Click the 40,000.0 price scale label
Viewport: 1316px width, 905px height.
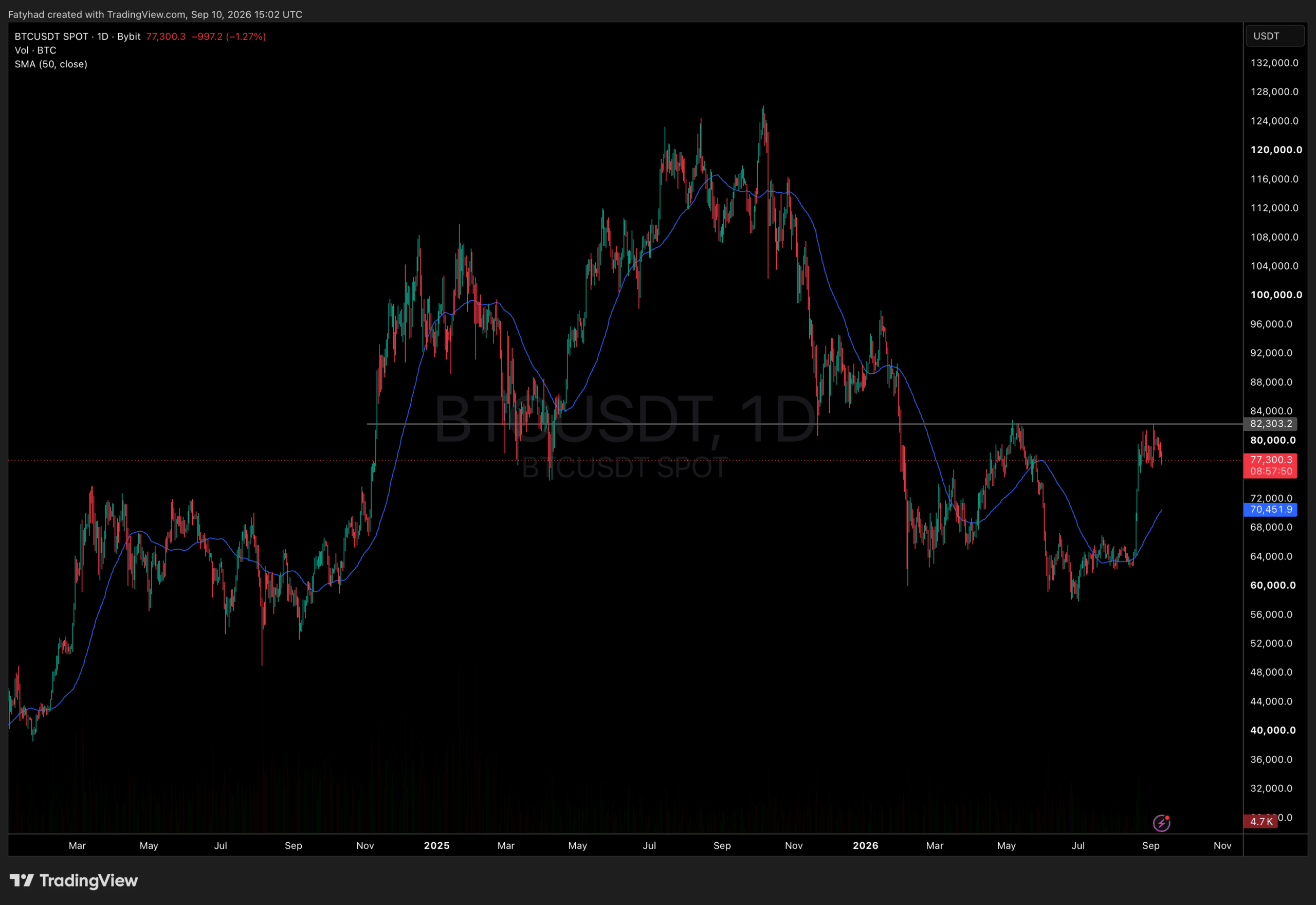(x=1273, y=730)
